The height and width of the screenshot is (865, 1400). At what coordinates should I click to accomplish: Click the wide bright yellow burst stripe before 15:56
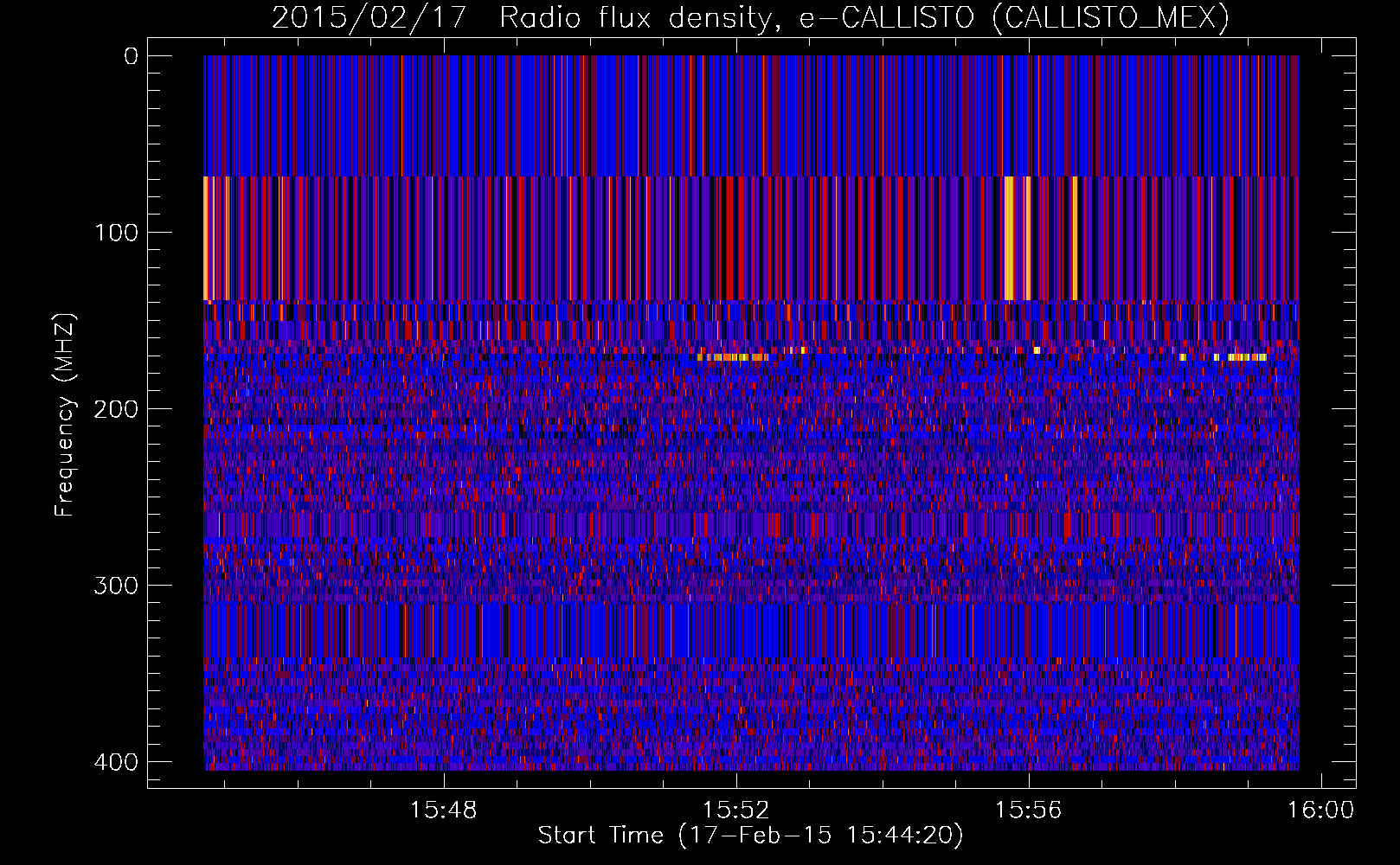tap(1009, 238)
